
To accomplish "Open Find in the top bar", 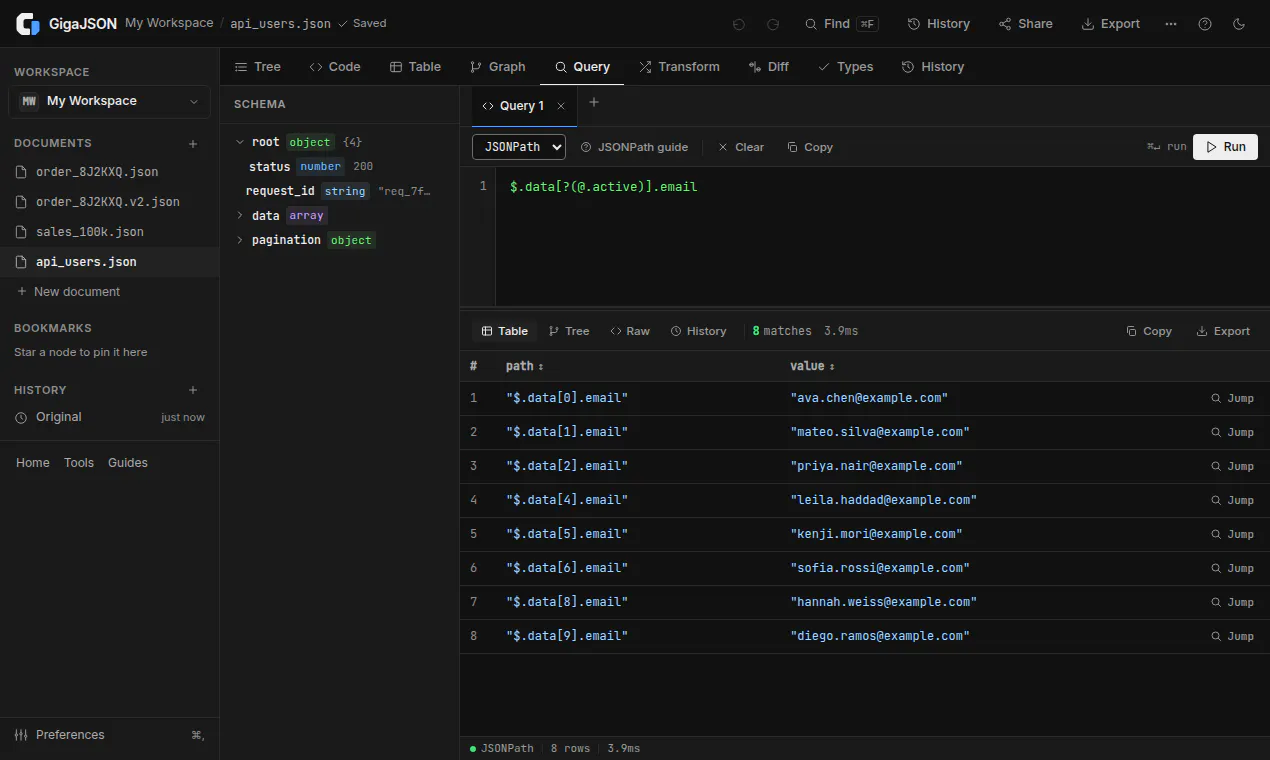I will tap(841, 24).
